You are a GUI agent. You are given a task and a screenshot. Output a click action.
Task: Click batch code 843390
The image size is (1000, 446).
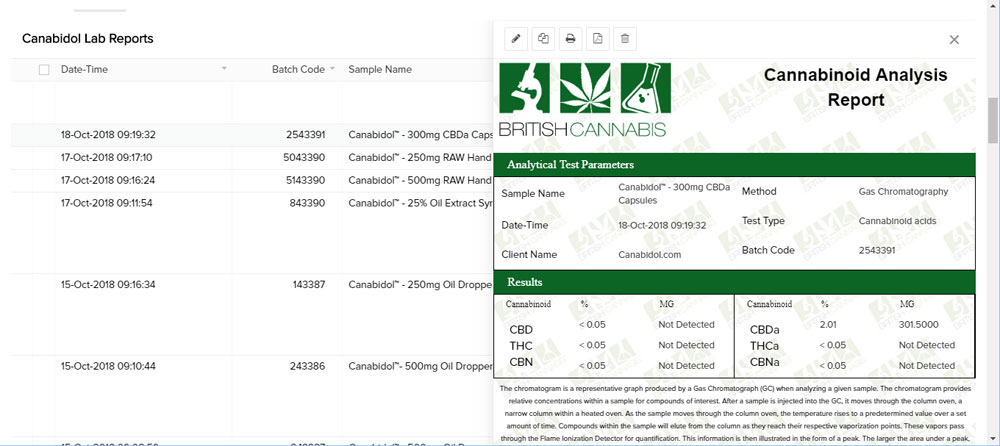(x=309, y=204)
